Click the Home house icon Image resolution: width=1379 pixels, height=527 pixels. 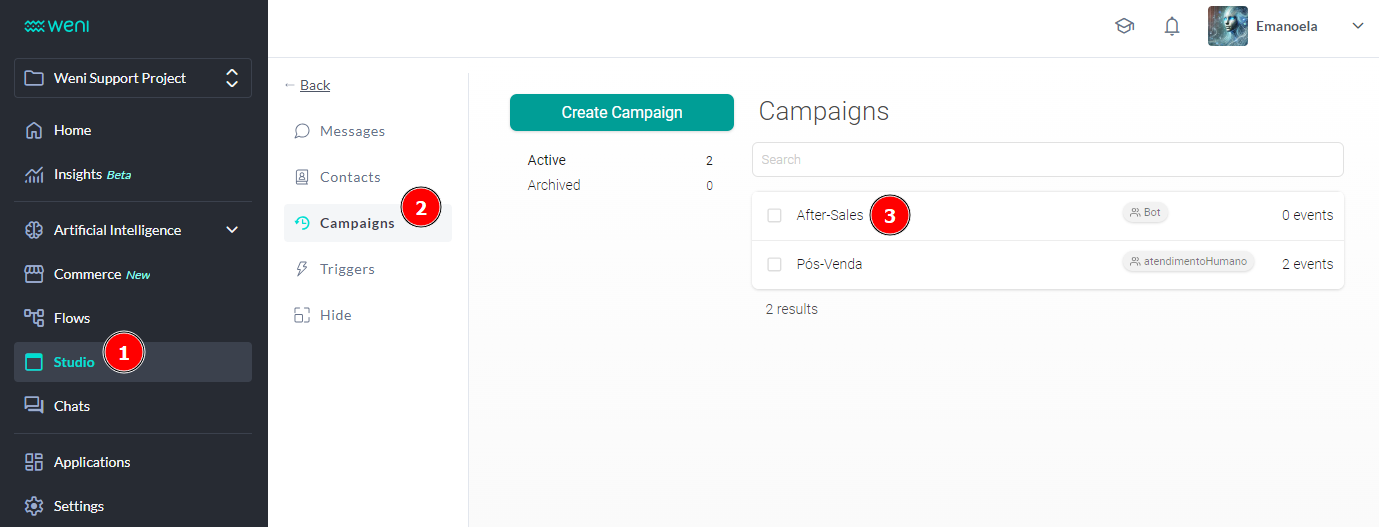(x=34, y=130)
